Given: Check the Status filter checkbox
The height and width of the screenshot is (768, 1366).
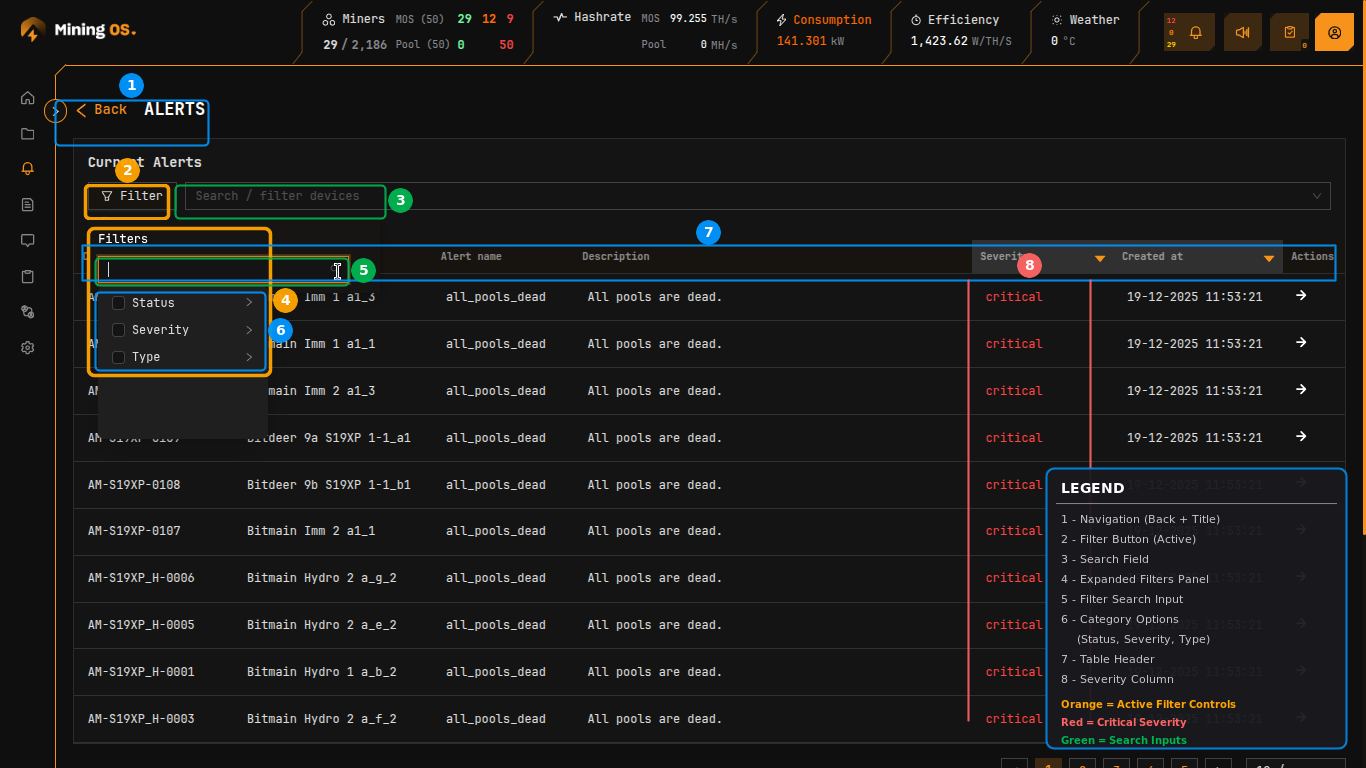Looking at the screenshot, I should point(119,302).
